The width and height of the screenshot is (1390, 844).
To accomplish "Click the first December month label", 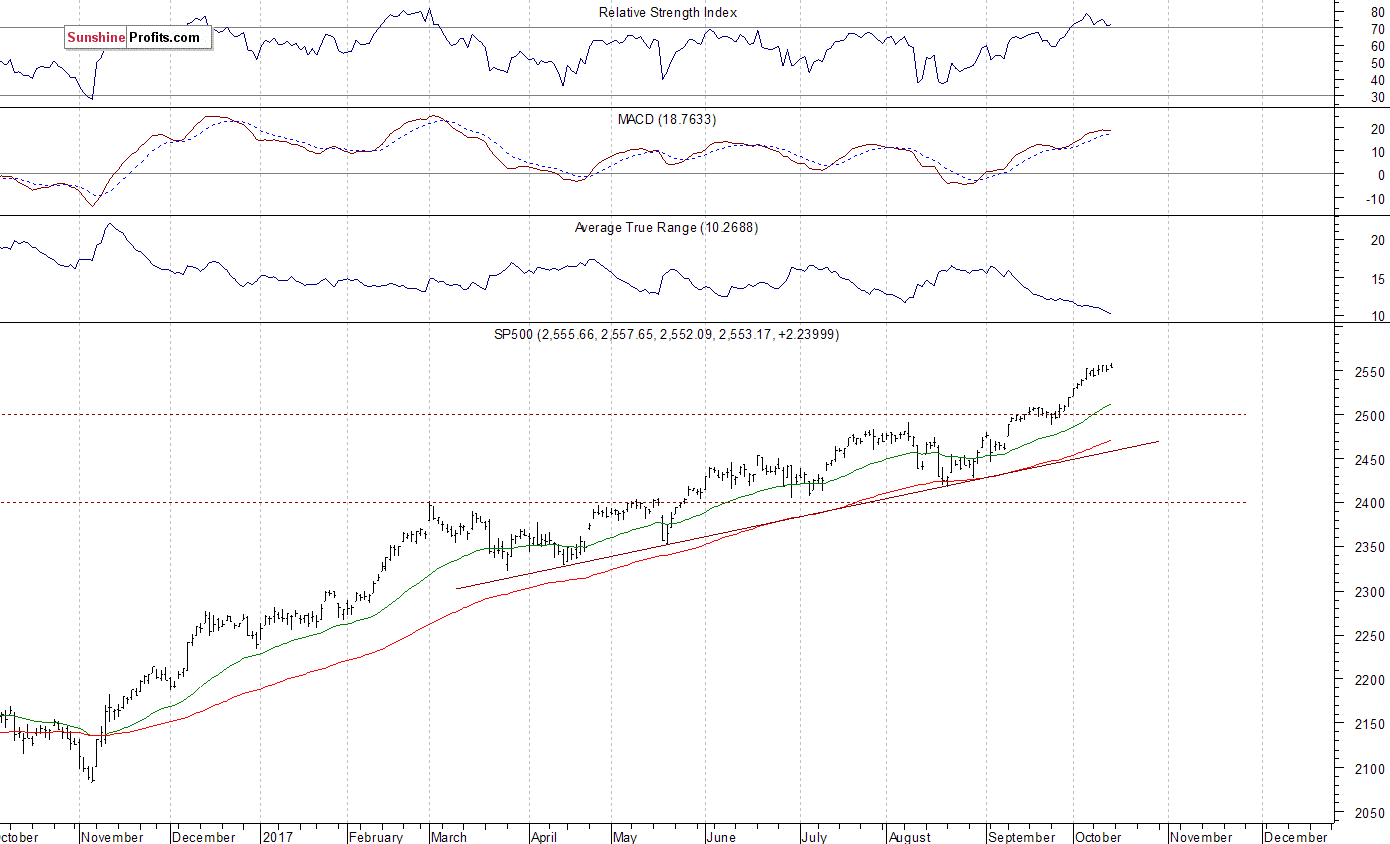I will coord(204,837).
